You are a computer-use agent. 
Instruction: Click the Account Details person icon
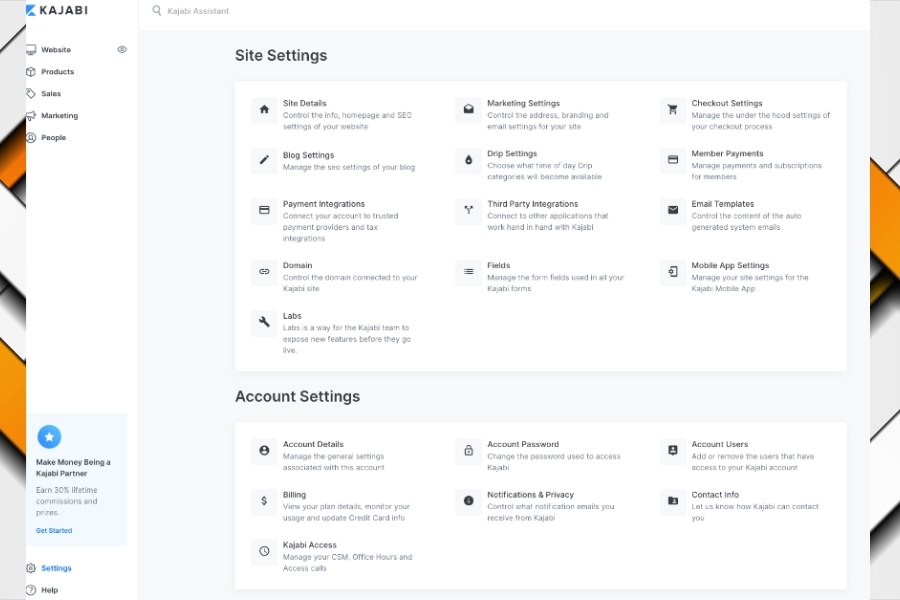click(x=264, y=451)
